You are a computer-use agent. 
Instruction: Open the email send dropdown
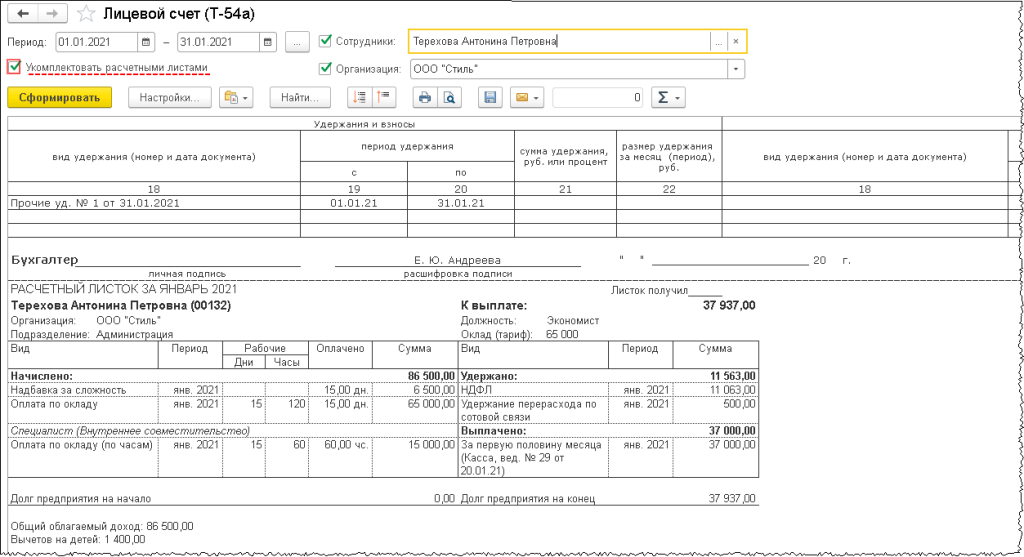526,97
